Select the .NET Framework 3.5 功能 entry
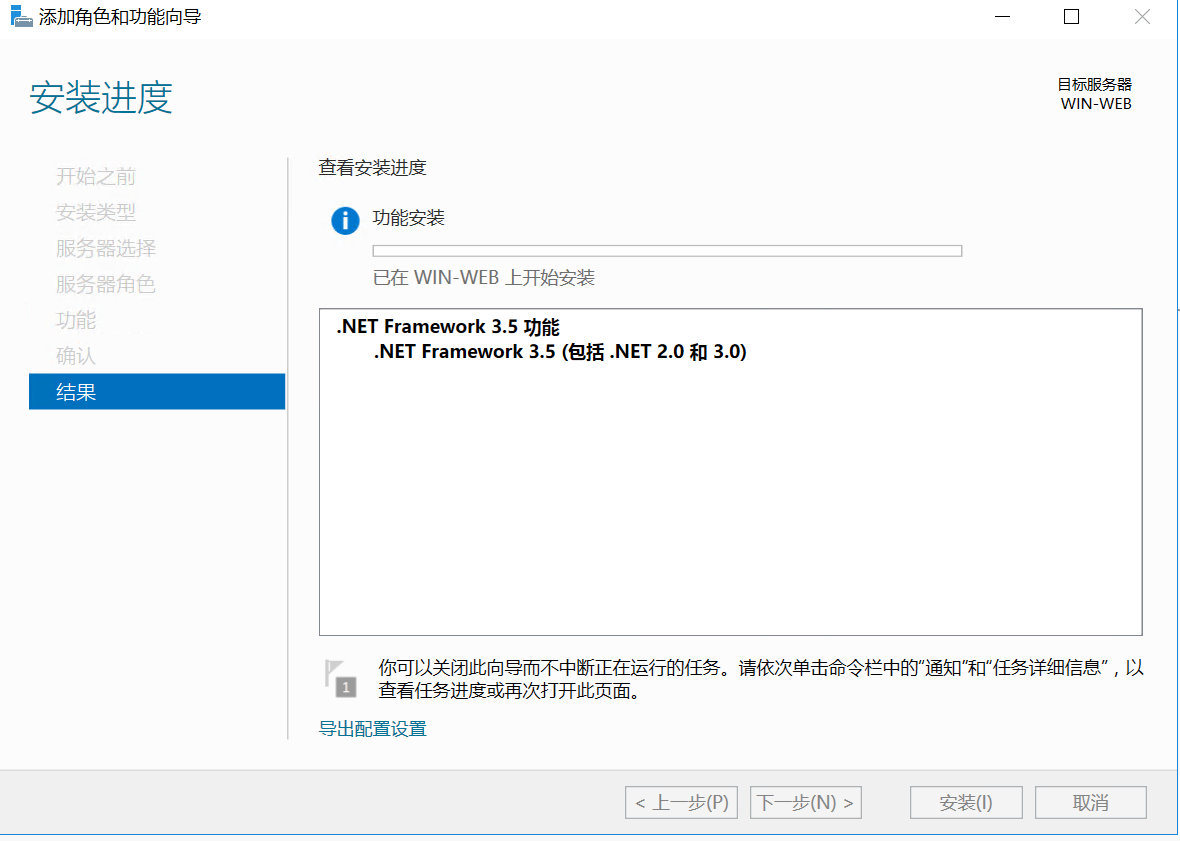 point(447,327)
